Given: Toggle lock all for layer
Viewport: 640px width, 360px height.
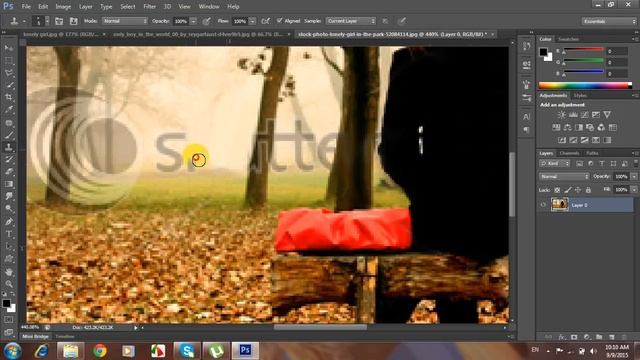Looking at the screenshot, I should click(x=588, y=190).
